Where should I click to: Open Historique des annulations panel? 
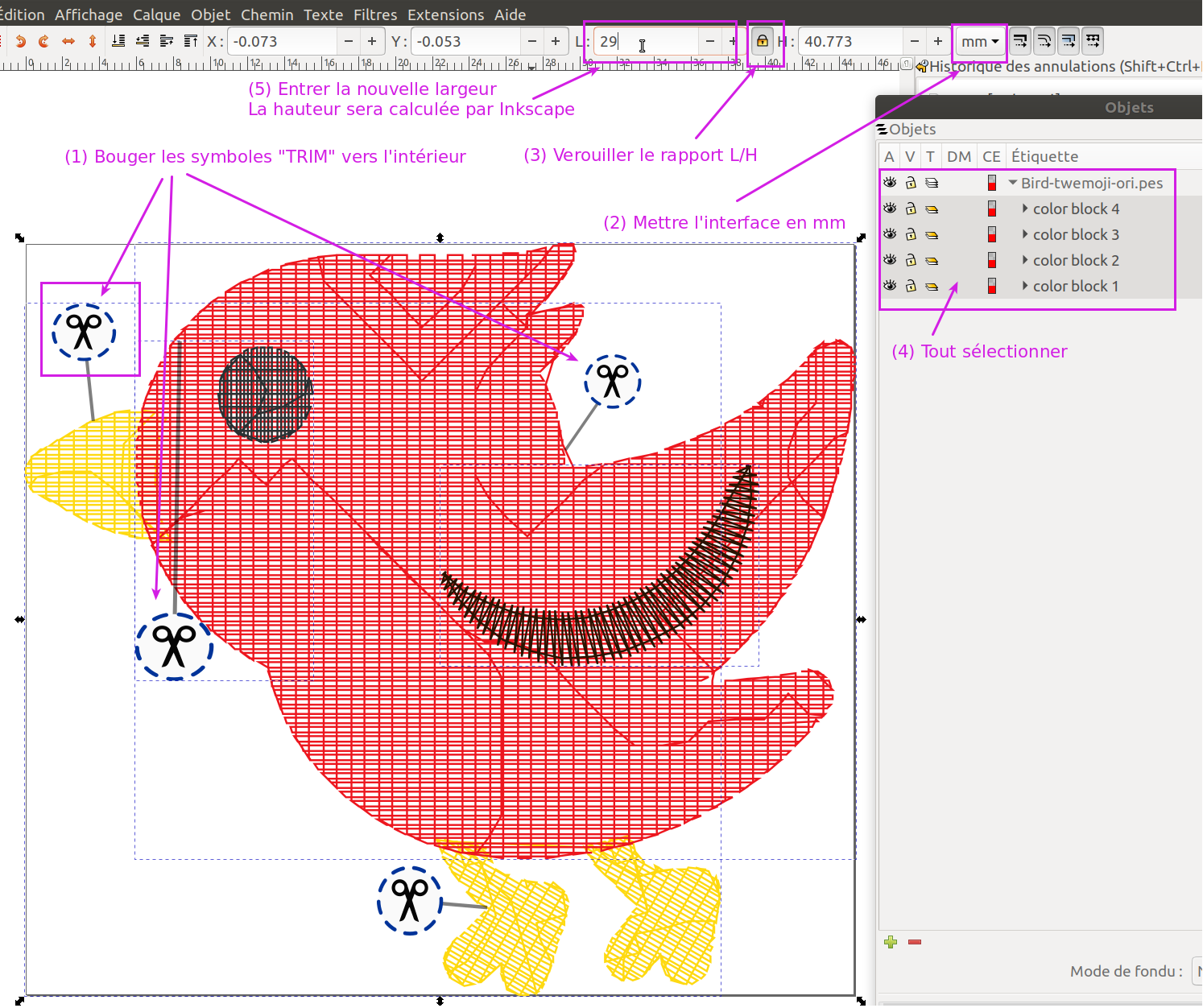point(1058,67)
